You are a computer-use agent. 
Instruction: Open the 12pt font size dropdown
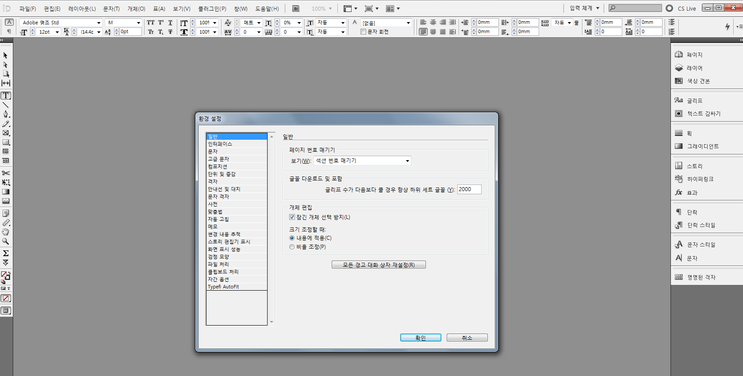pos(57,32)
